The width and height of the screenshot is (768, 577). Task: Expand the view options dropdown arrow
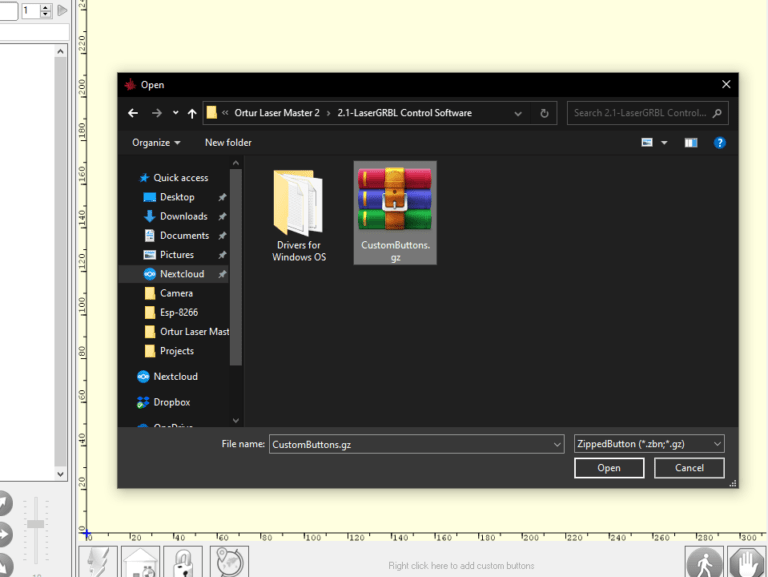tap(664, 143)
